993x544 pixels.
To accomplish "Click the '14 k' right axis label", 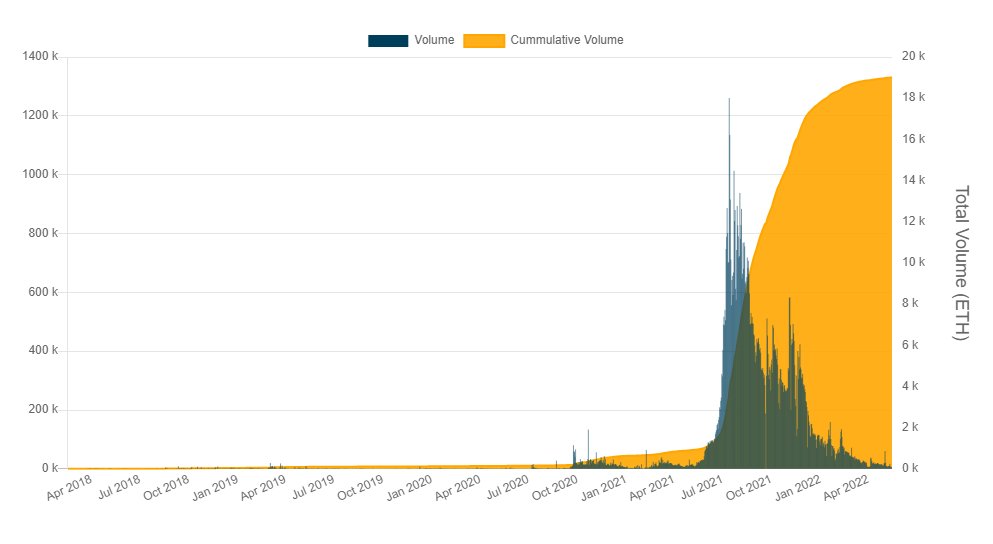I will [x=913, y=180].
